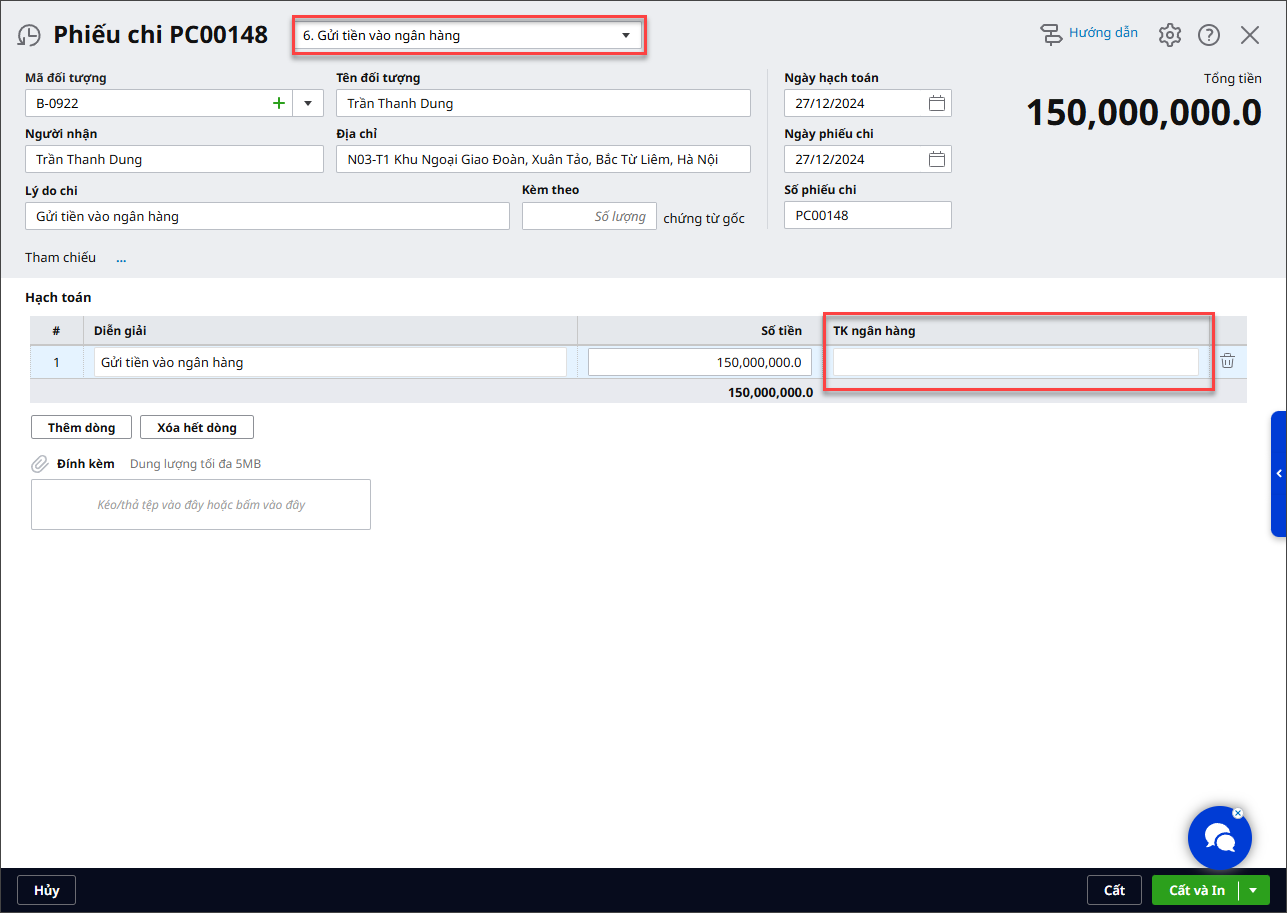Expand the blue side panel handle
Viewport: 1287px width, 913px height.
pos(1278,473)
